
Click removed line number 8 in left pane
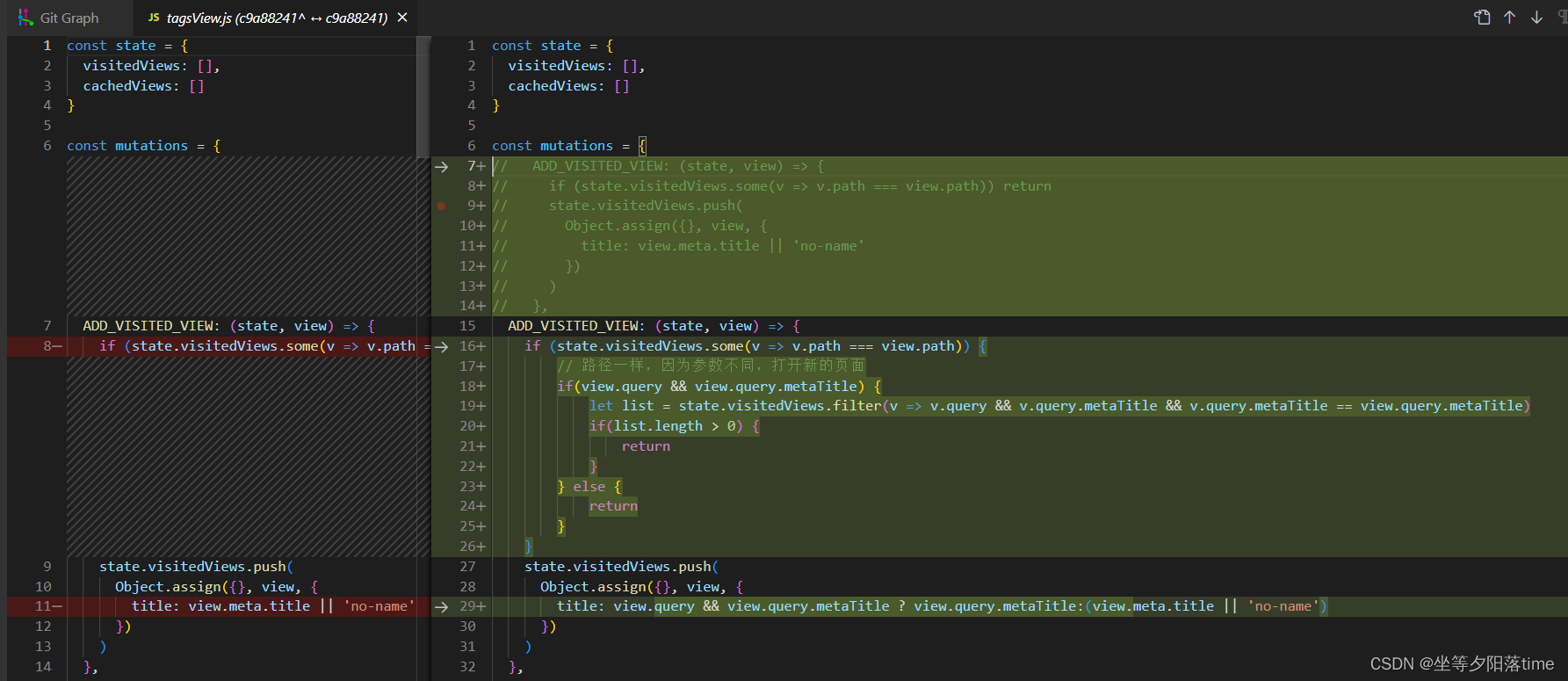click(47, 346)
